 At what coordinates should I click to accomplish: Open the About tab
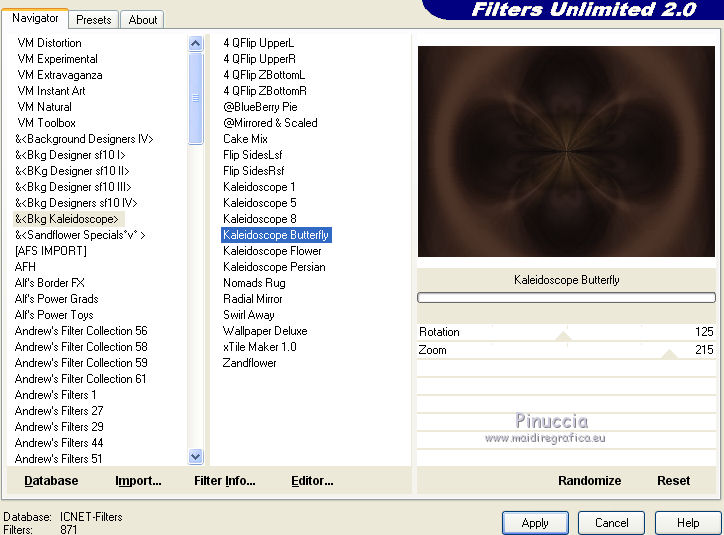(x=143, y=20)
